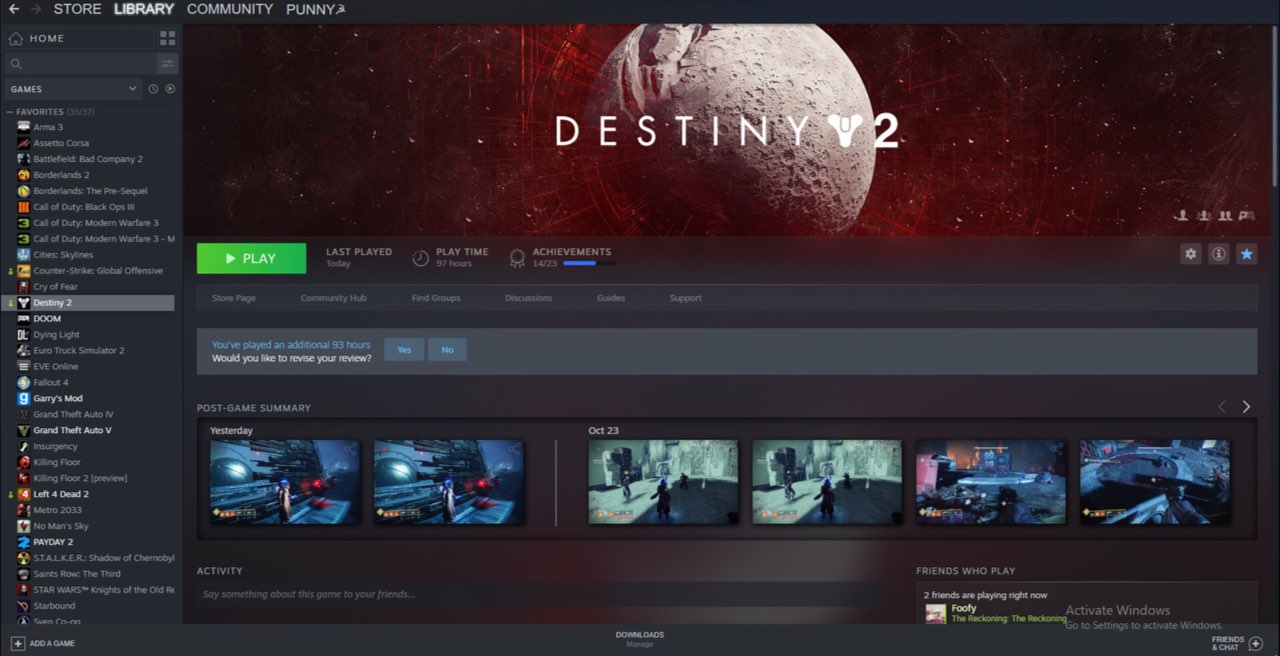
Task: Click the Cities: Skylines game icon
Action: (23, 255)
